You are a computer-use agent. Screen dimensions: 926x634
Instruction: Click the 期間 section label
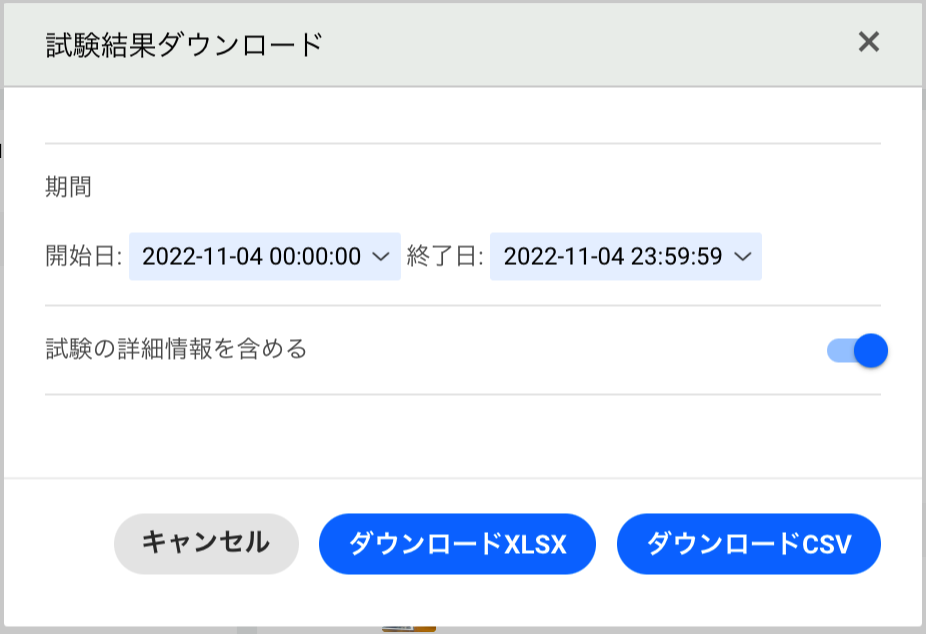(x=68, y=187)
